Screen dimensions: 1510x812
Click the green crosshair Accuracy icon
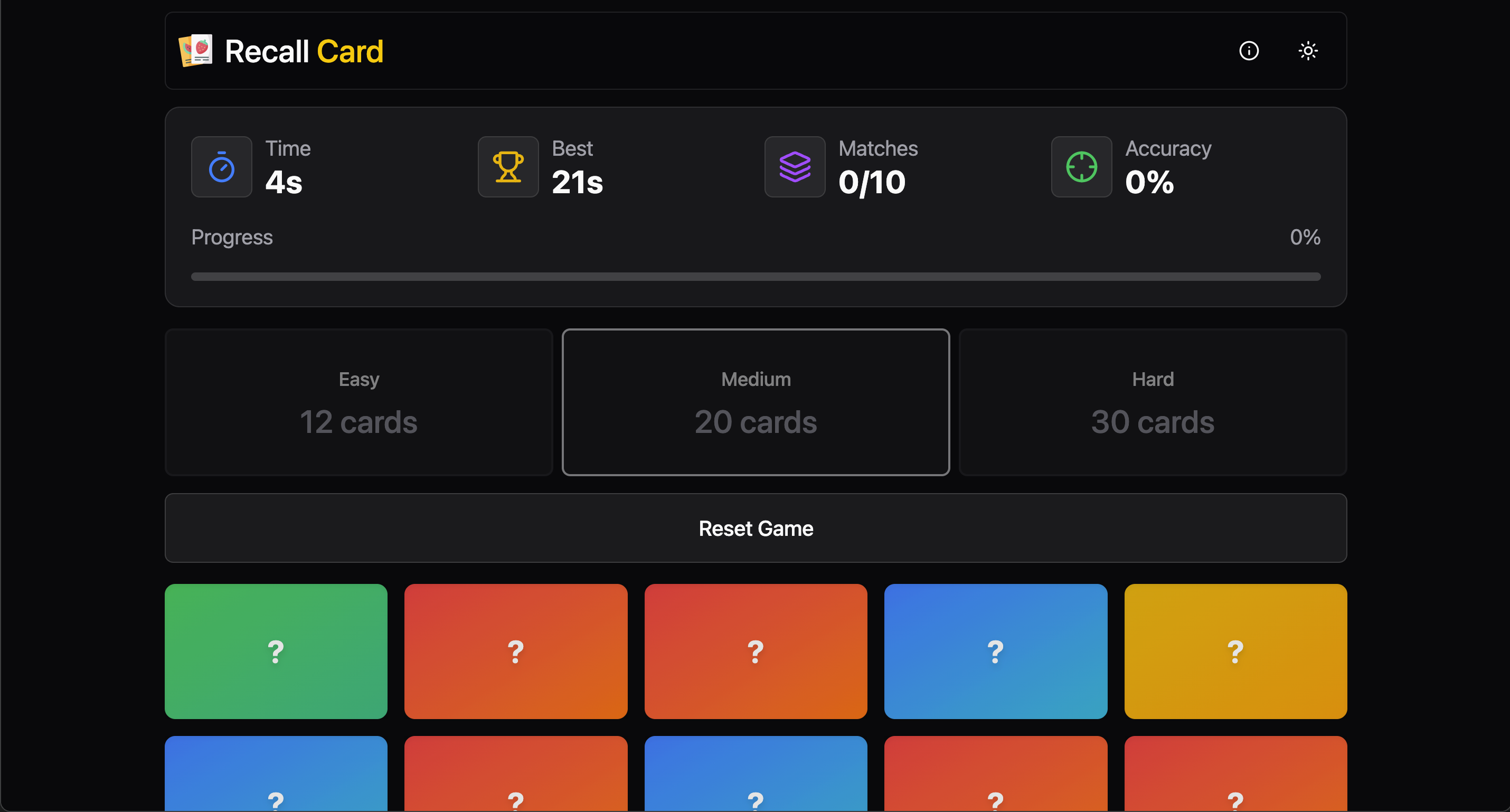(1081, 167)
